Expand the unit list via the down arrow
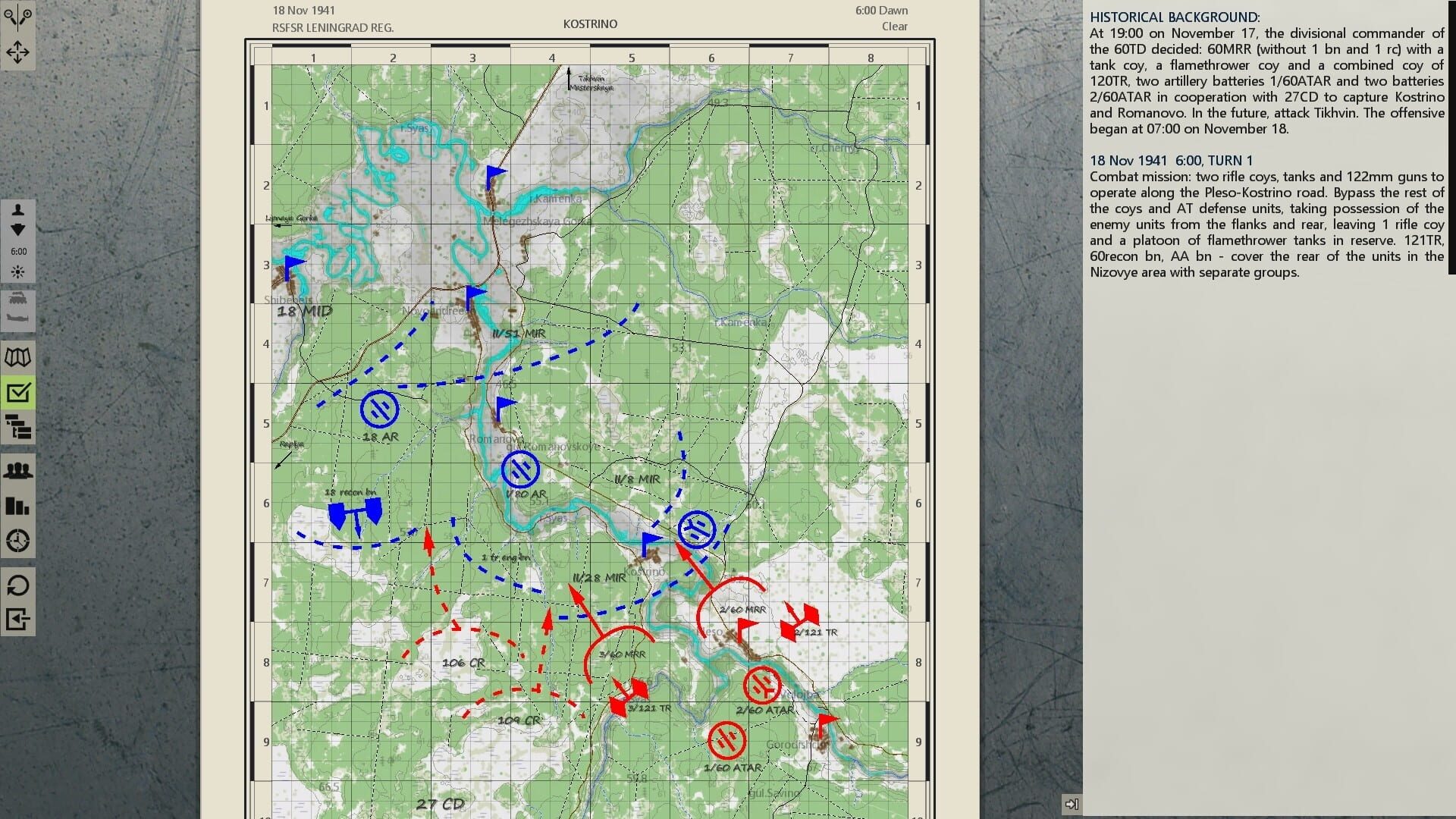1456x819 pixels. tap(17, 231)
